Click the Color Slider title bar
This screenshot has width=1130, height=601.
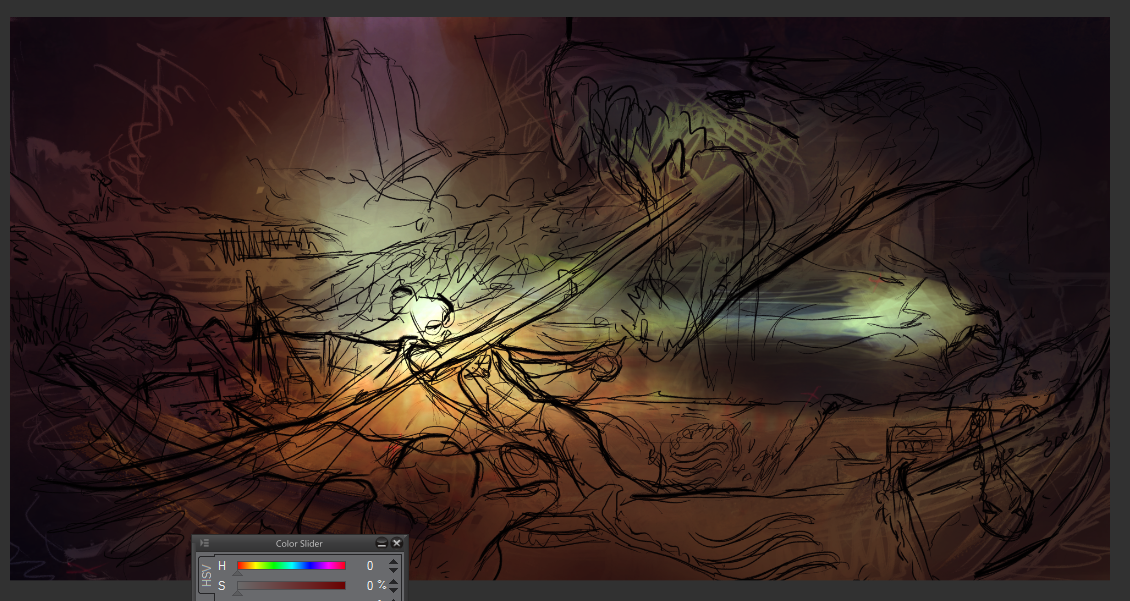300,543
